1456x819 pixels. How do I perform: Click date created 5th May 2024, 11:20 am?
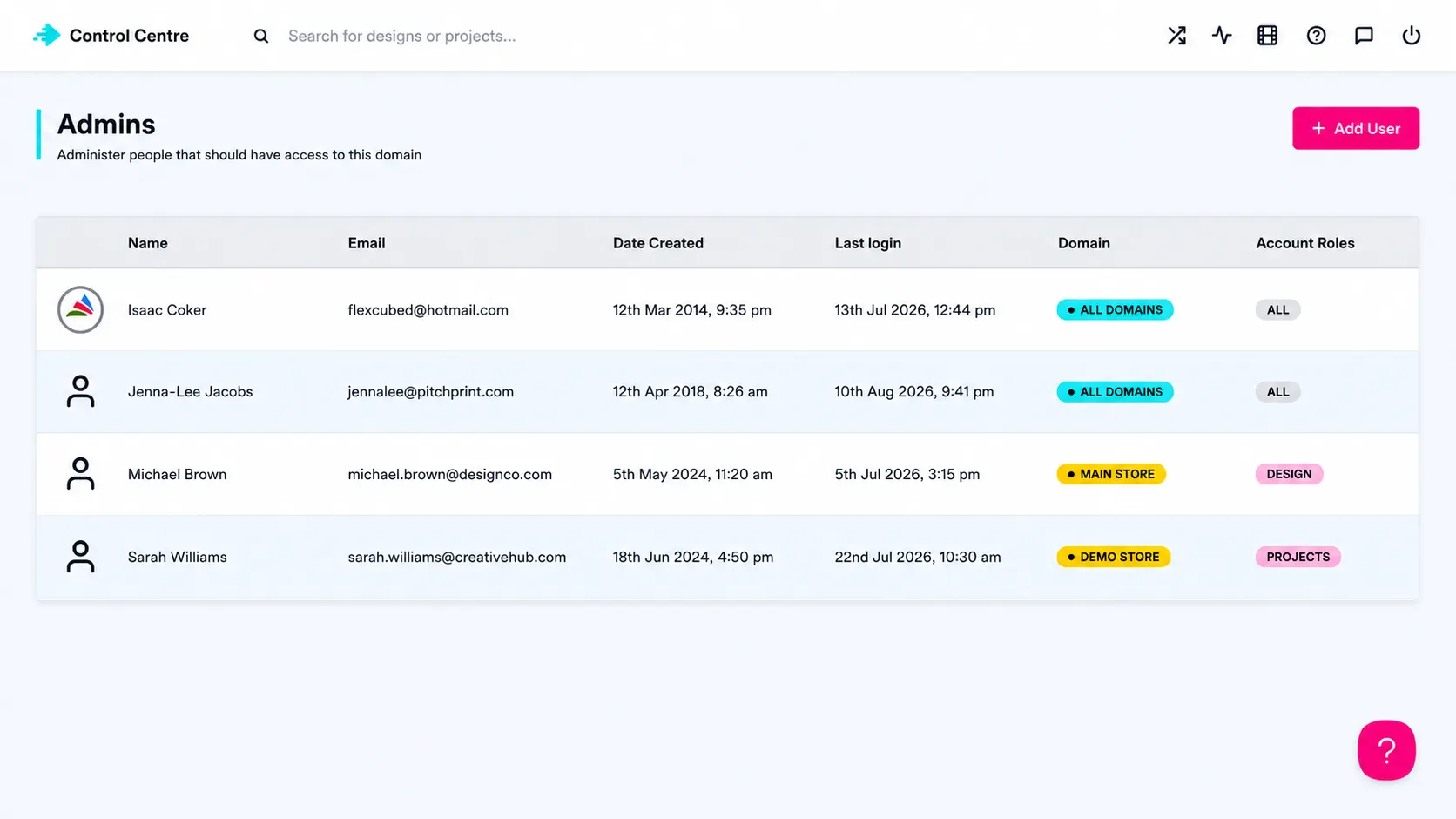[x=693, y=474]
